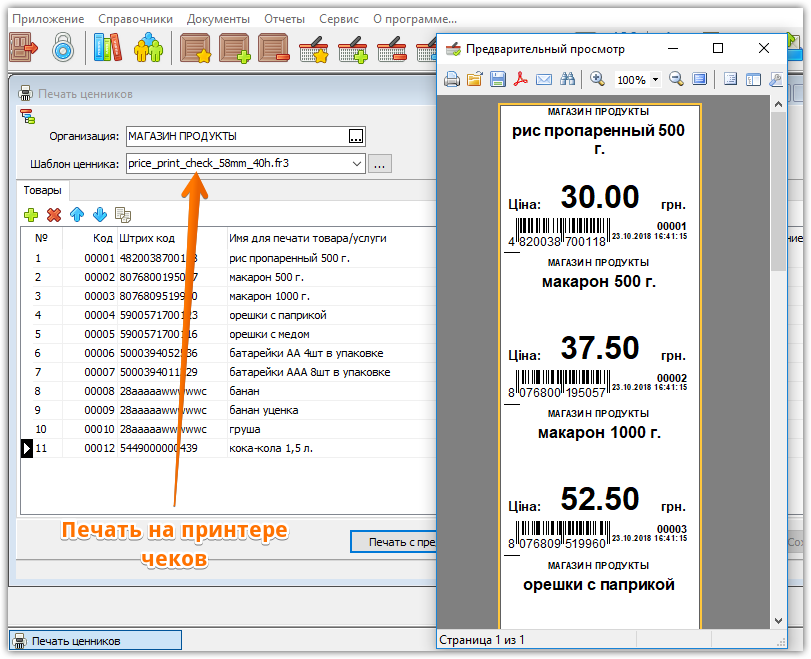Select row орешки с медом
Image resolution: width=811 pixels, height=659 pixels.
pos(229,334)
